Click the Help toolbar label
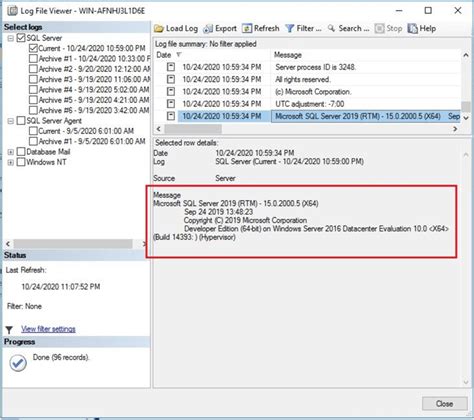Viewport: 474px width, 420px height. click(x=428, y=29)
